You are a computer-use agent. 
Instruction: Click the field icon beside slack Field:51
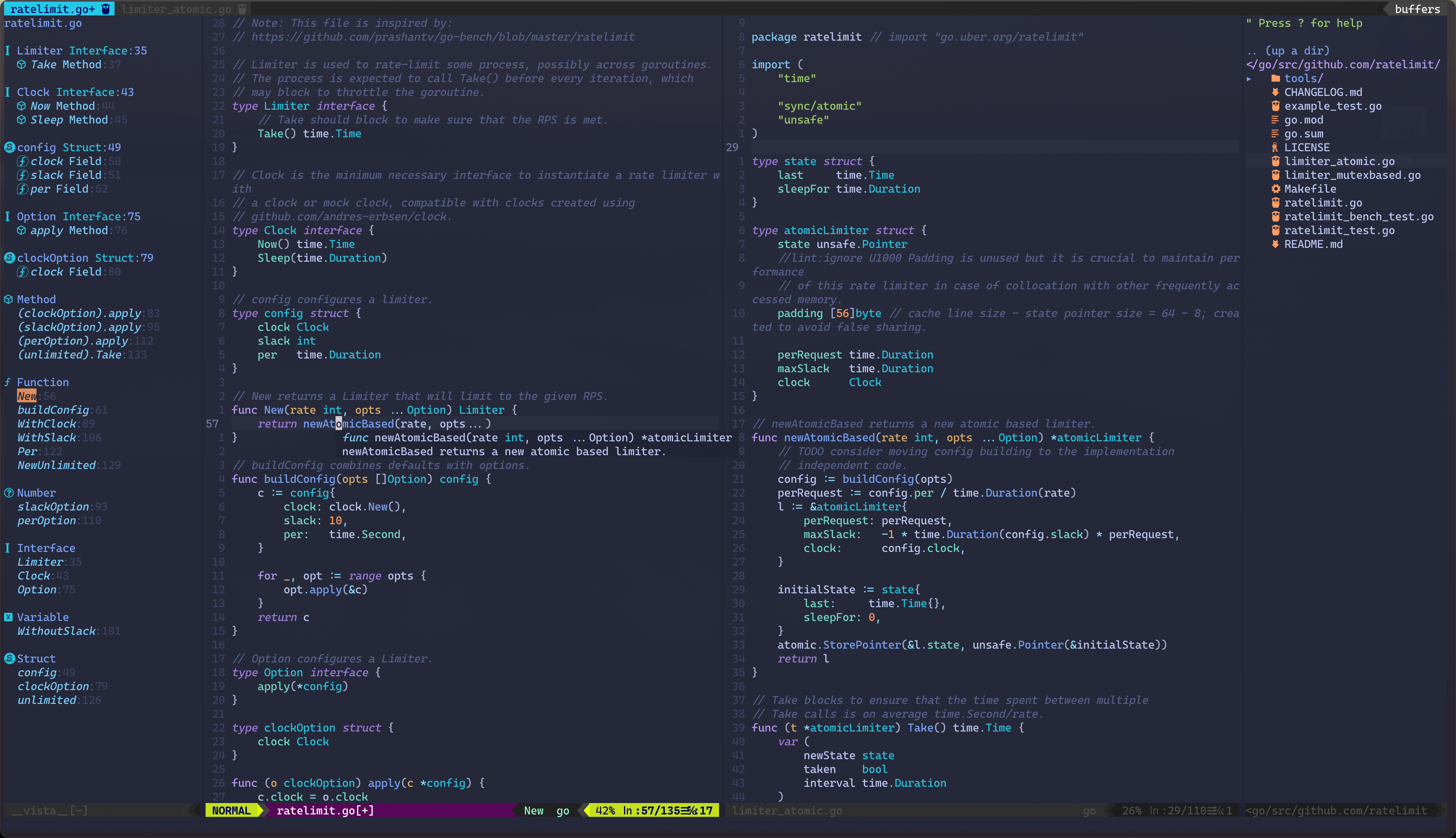click(22, 175)
